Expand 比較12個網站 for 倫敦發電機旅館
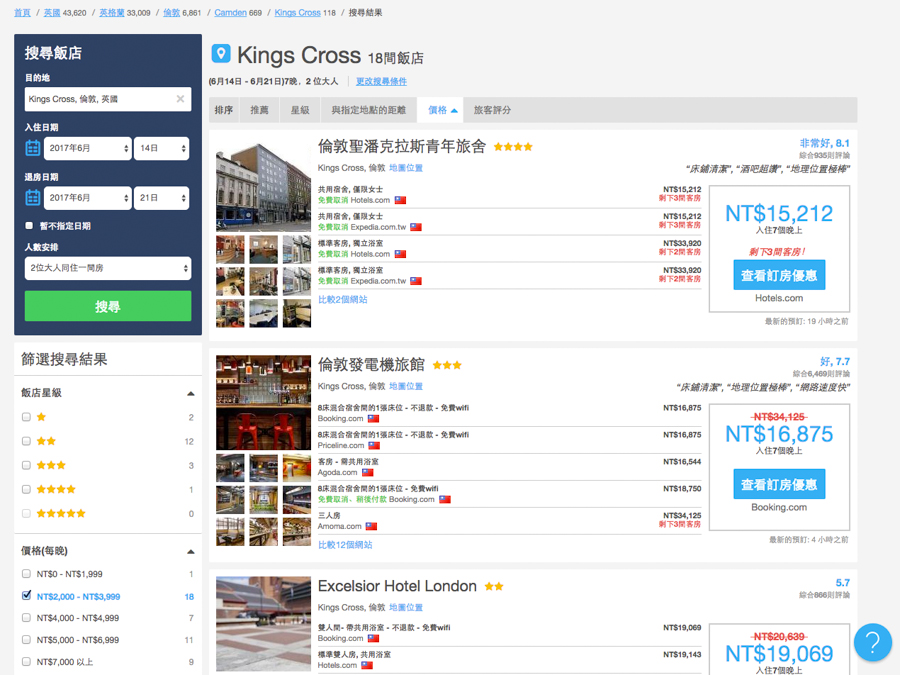The height and width of the screenshot is (675, 900). 345,545
